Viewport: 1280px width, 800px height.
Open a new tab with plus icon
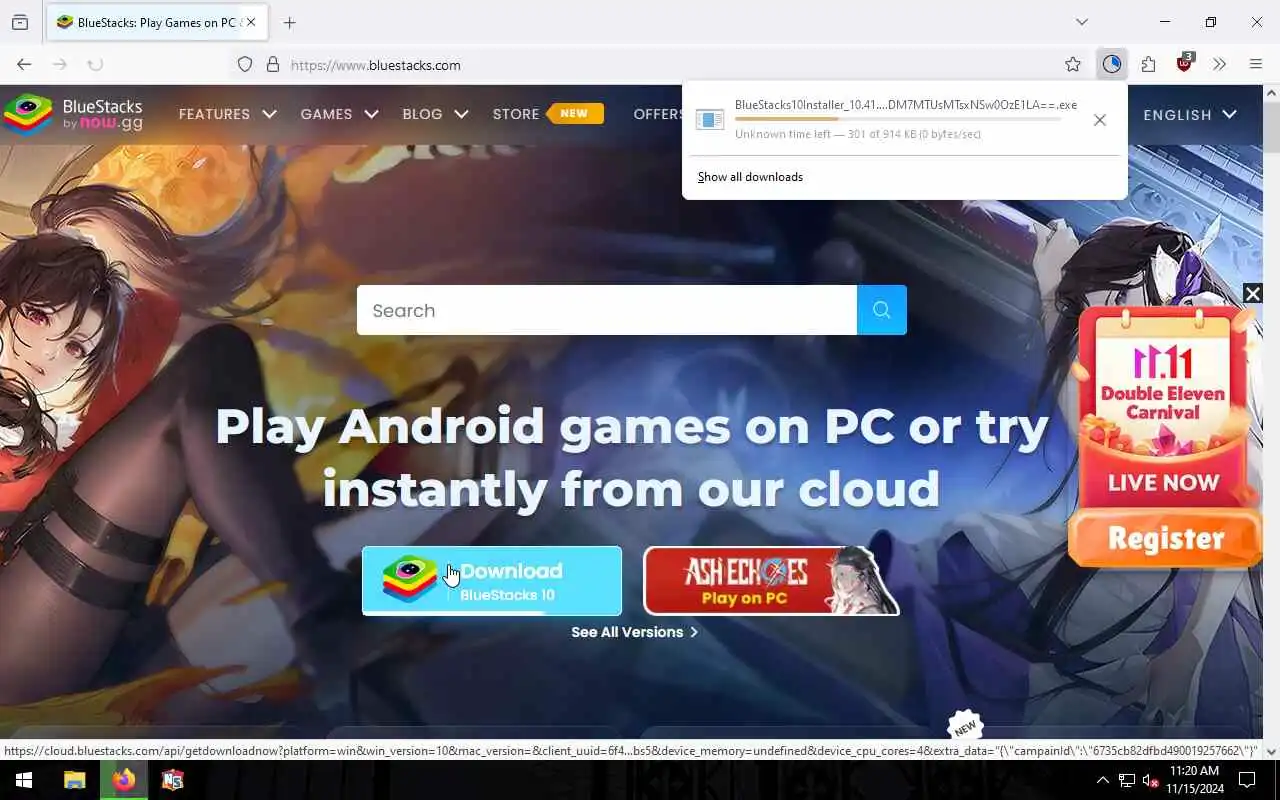click(290, 22)
